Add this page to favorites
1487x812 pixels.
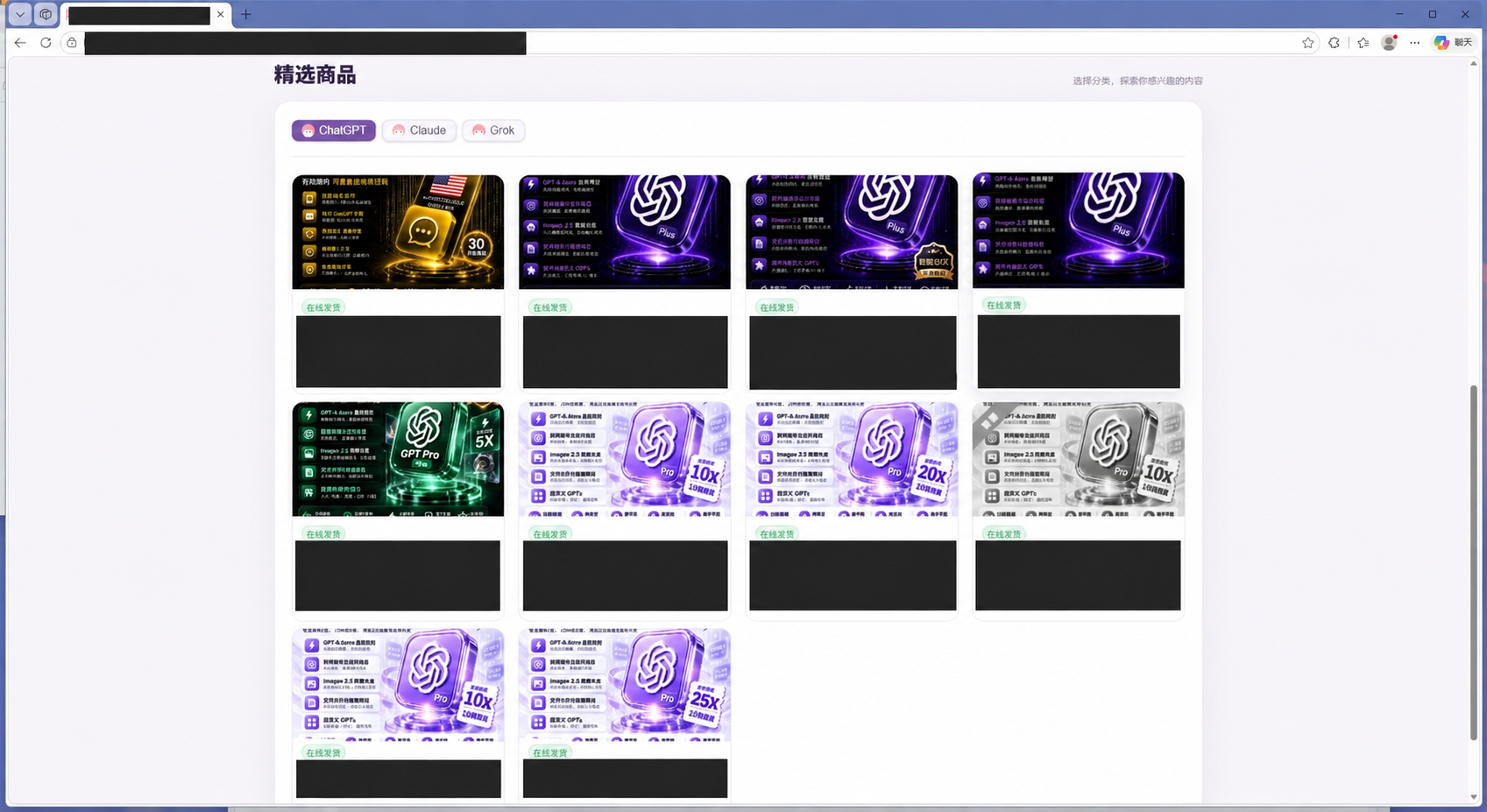pos(1308,42)
